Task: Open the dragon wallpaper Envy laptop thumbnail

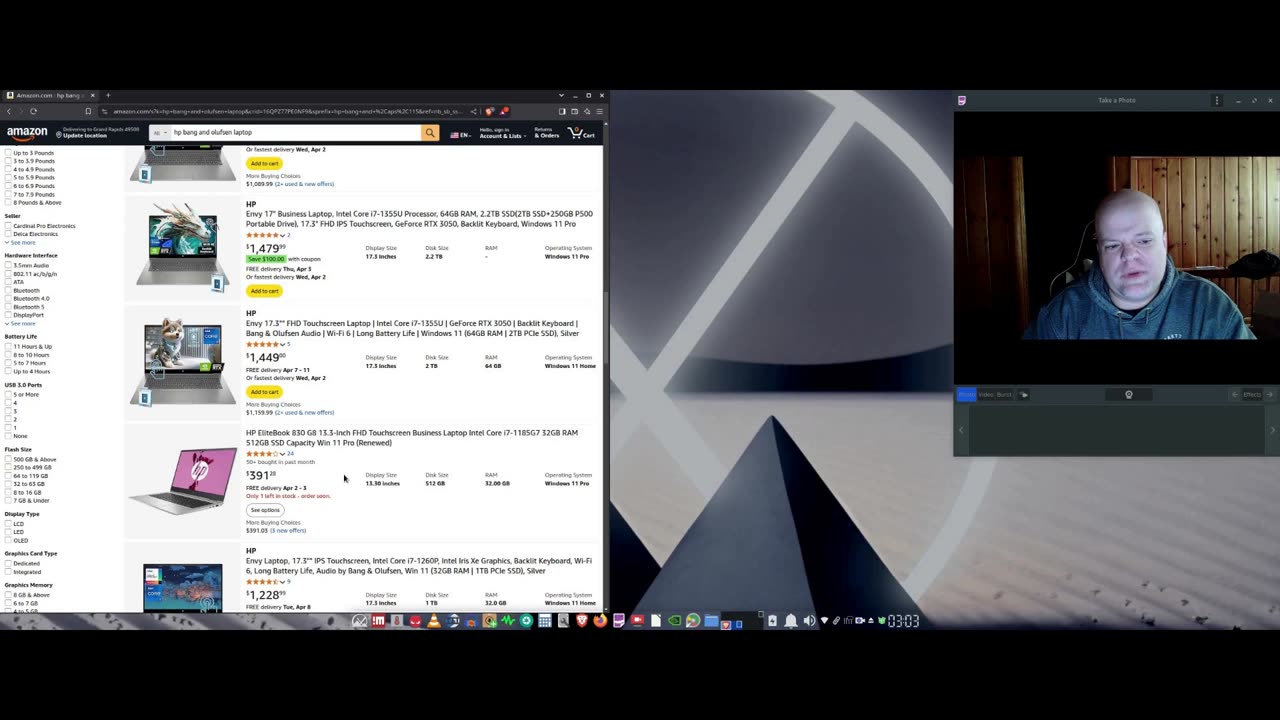Action: [183, 246]
